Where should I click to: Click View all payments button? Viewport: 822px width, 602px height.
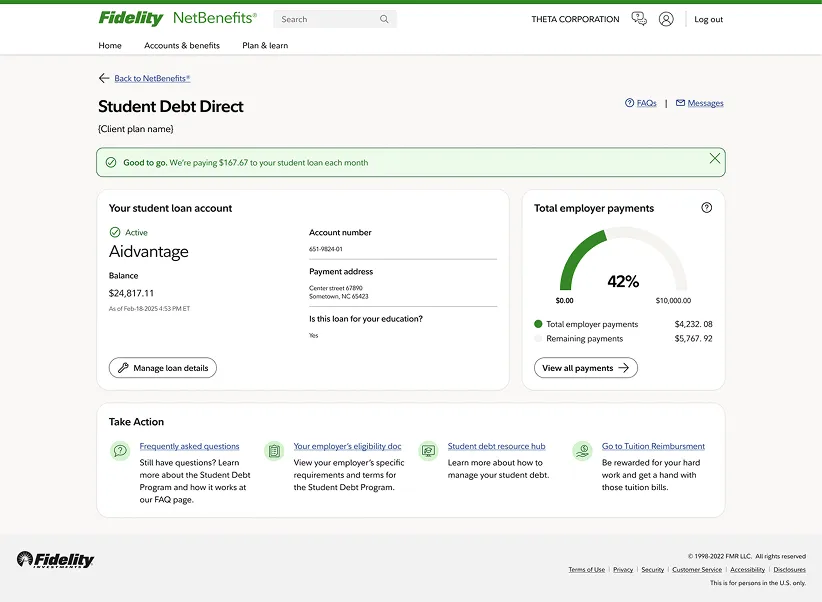tap(586, 368)
